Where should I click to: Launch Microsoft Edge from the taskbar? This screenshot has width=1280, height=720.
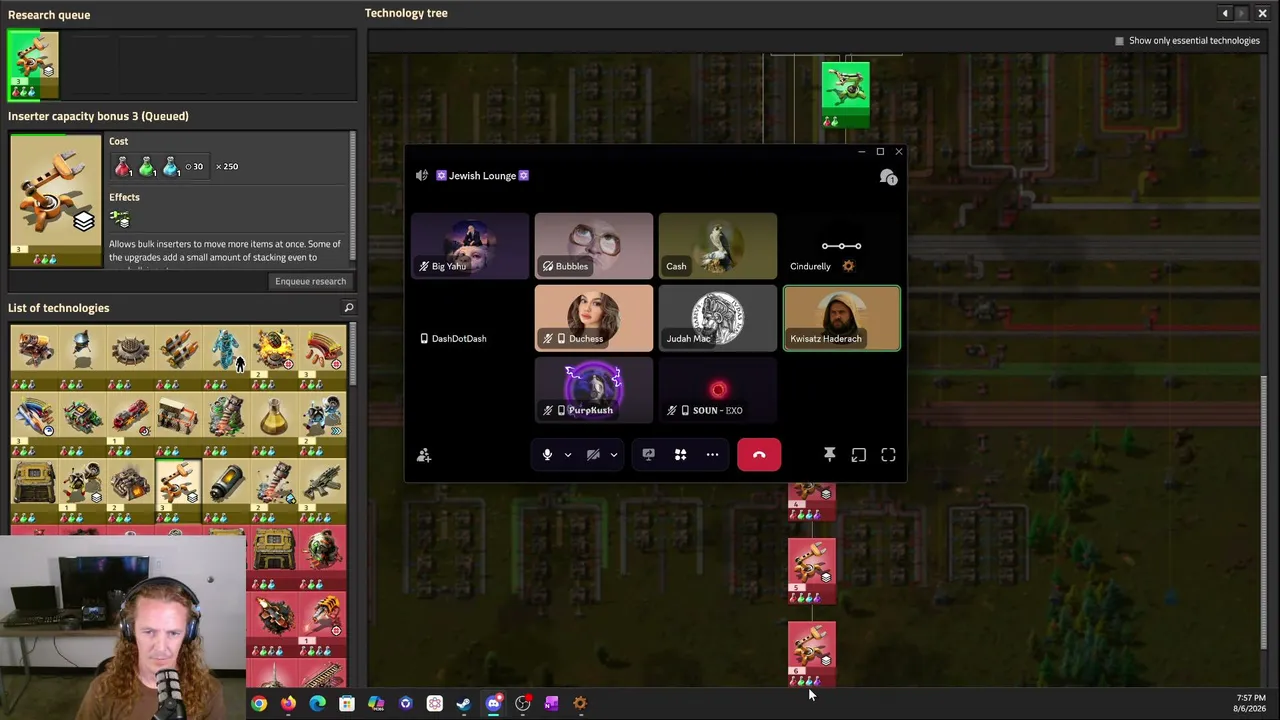317,704
